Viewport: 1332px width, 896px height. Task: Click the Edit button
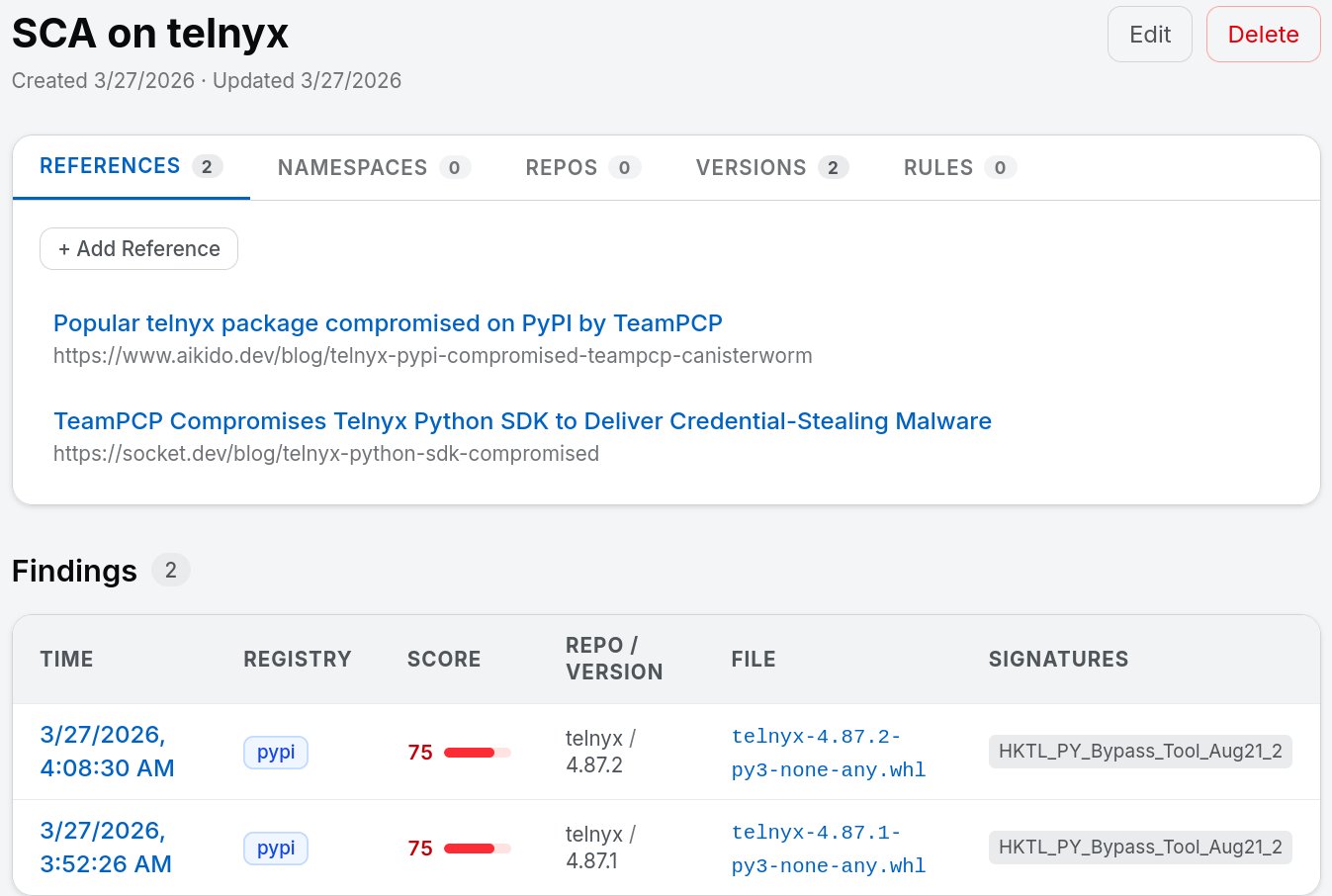[1149, 35]
